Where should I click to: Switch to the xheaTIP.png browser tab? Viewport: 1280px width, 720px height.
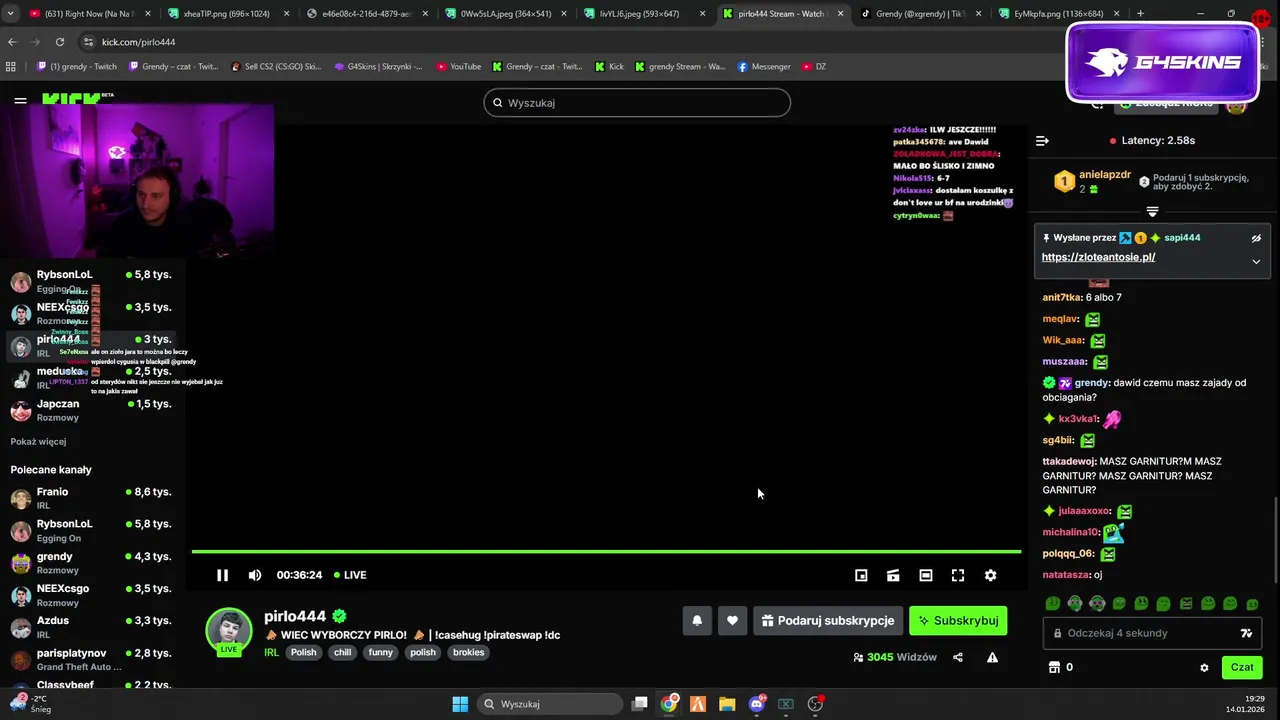point(226,14)
